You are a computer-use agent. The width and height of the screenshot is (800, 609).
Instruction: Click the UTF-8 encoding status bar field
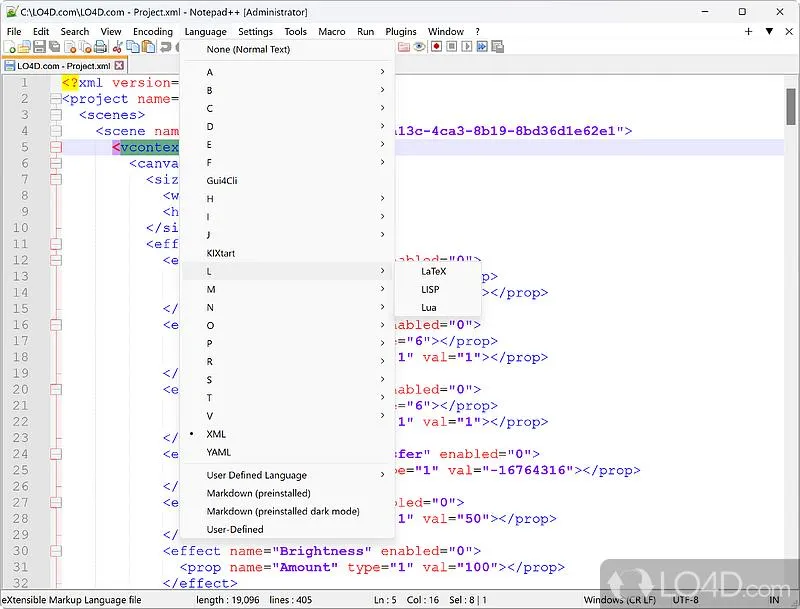685,600
